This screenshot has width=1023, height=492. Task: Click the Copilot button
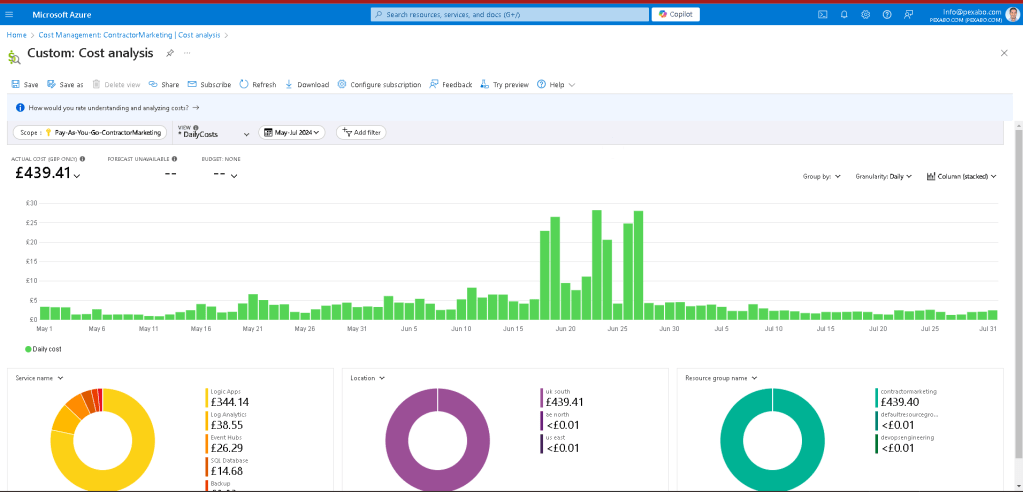675,14
